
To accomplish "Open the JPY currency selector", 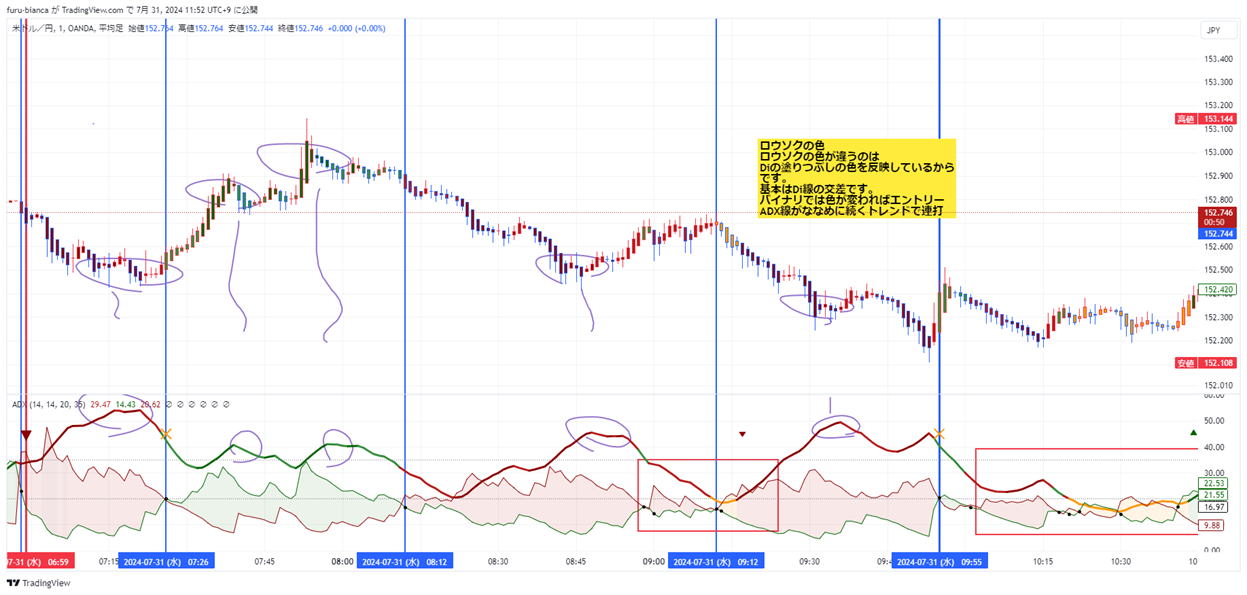I will pyautogui.click(x=1213, y=30).
